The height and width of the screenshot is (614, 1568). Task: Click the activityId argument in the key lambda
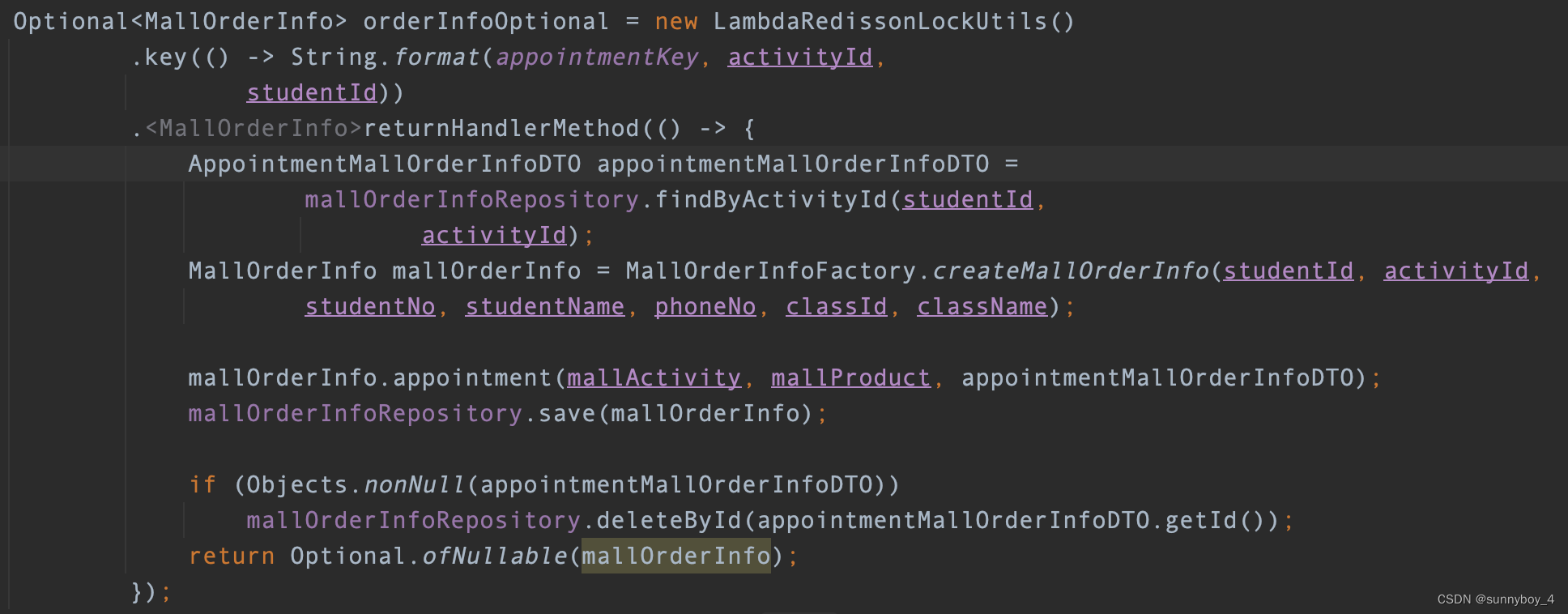click(800, 57)
